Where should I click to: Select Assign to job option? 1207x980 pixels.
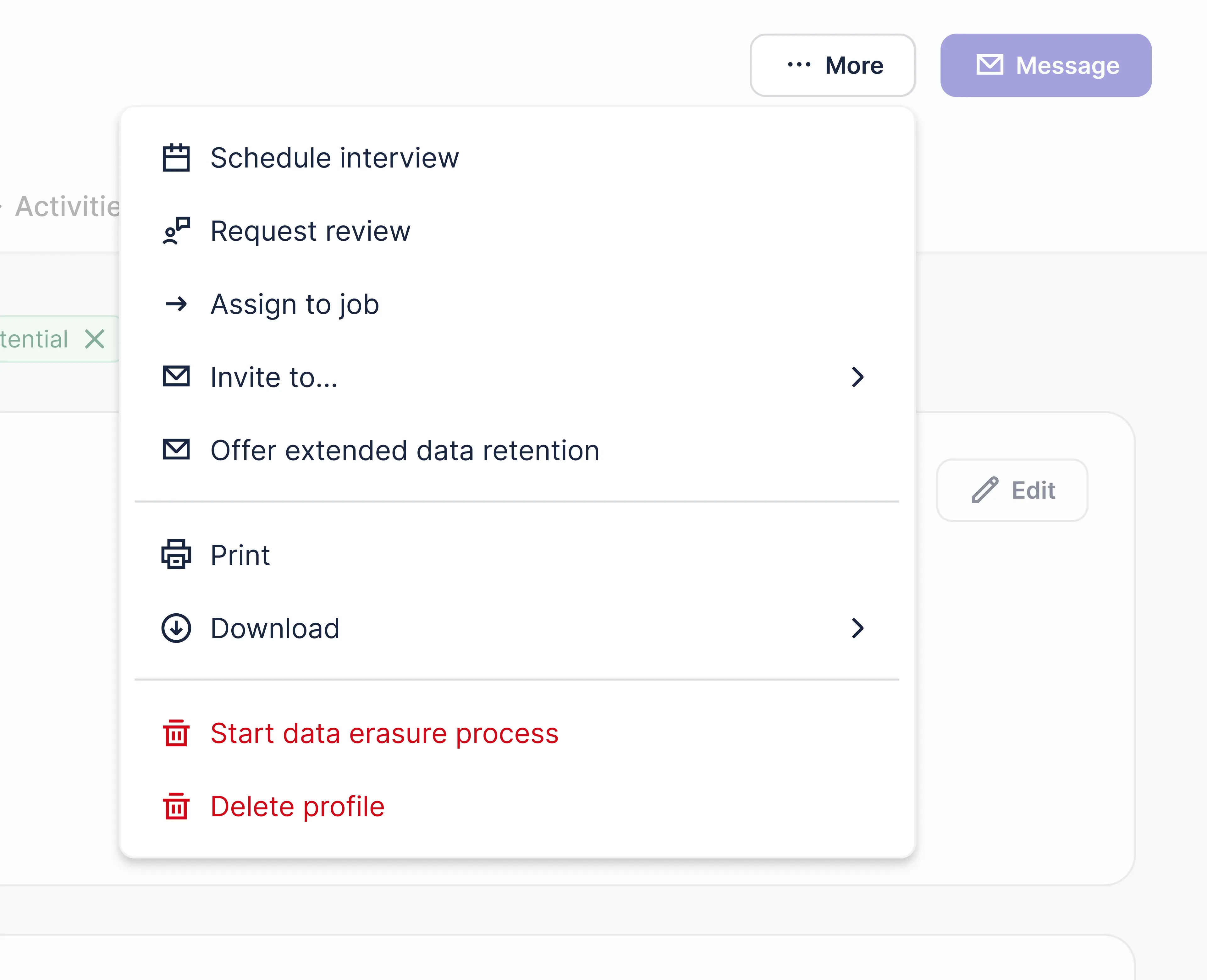point(517,304)
